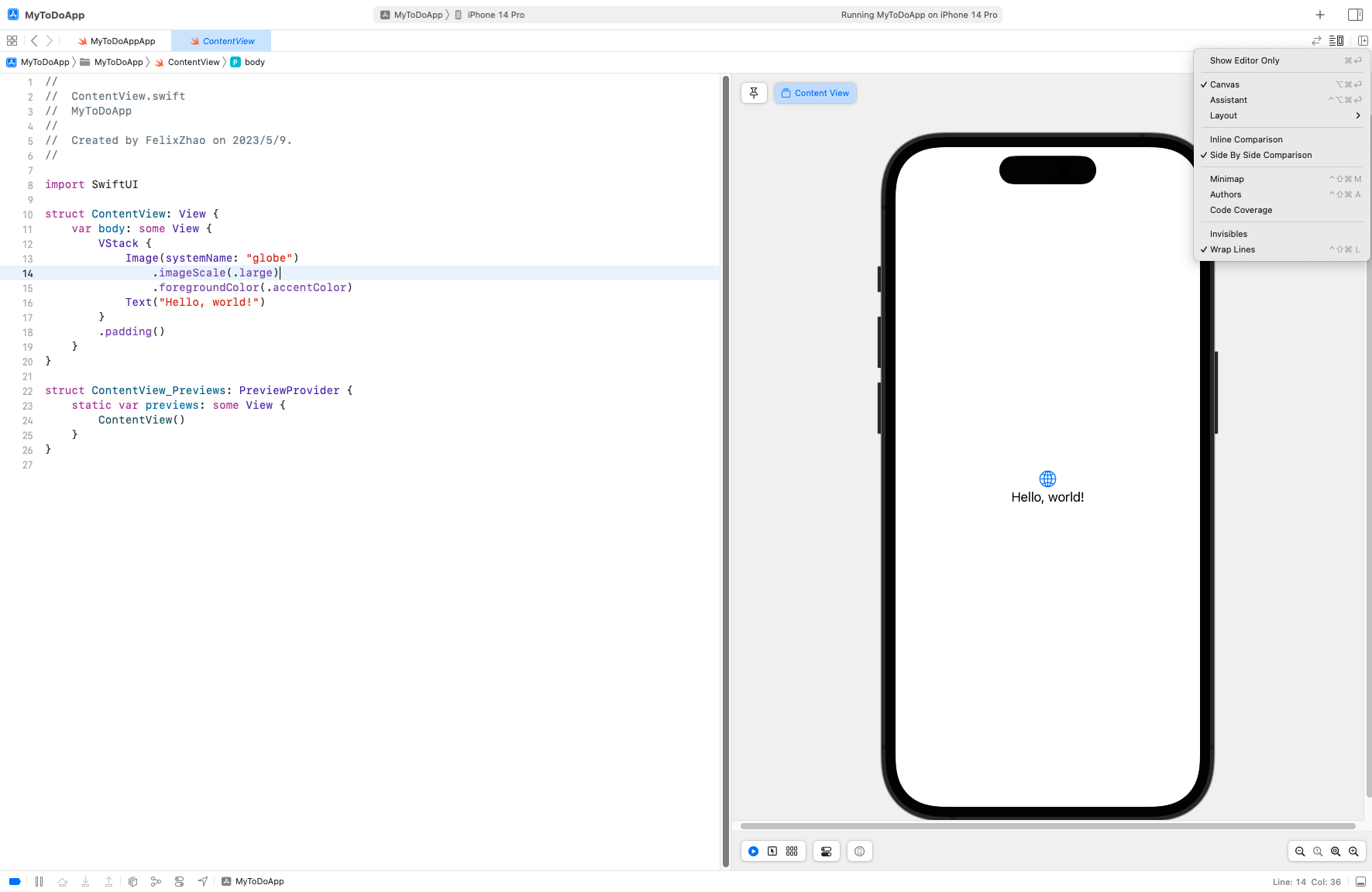1372x892 pixels.
Task: Start the live preview play button
Action: pos(753,851)
